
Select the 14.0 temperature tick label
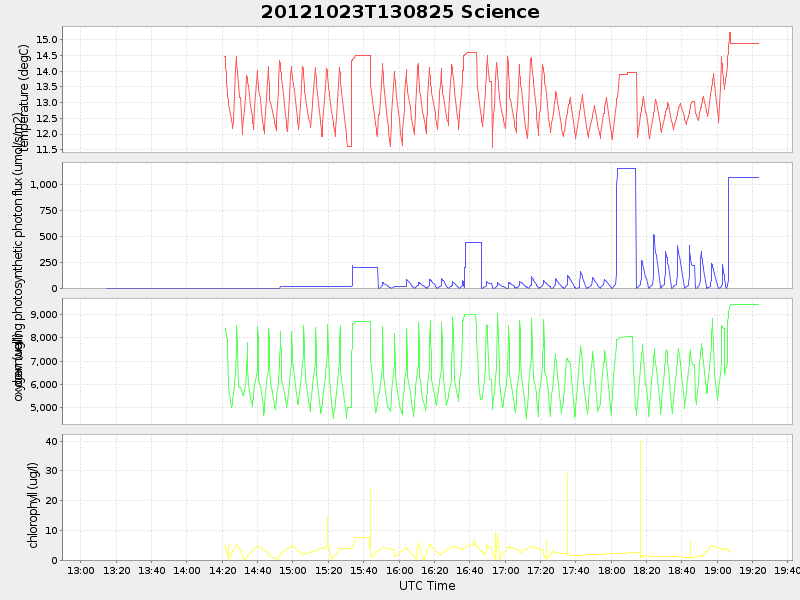click(47, 71)
